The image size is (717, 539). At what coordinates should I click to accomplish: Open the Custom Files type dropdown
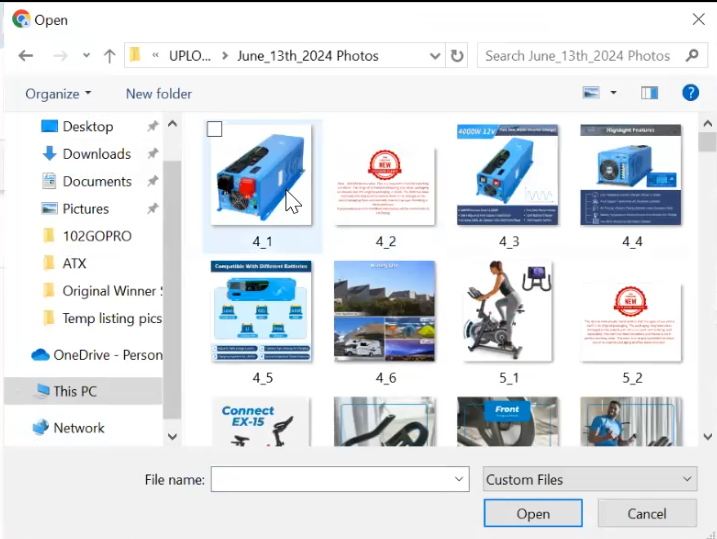tap(590, 480)
